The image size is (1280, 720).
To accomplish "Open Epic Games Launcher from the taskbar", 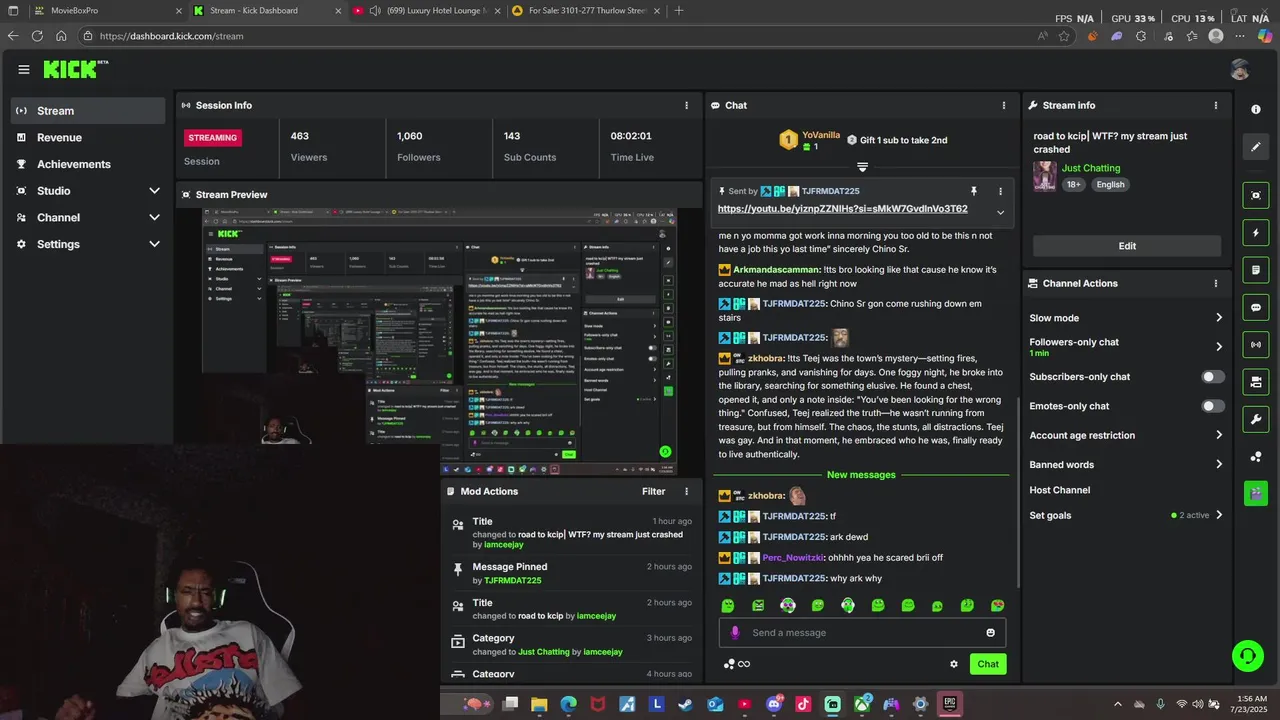I will coord(950,704).
